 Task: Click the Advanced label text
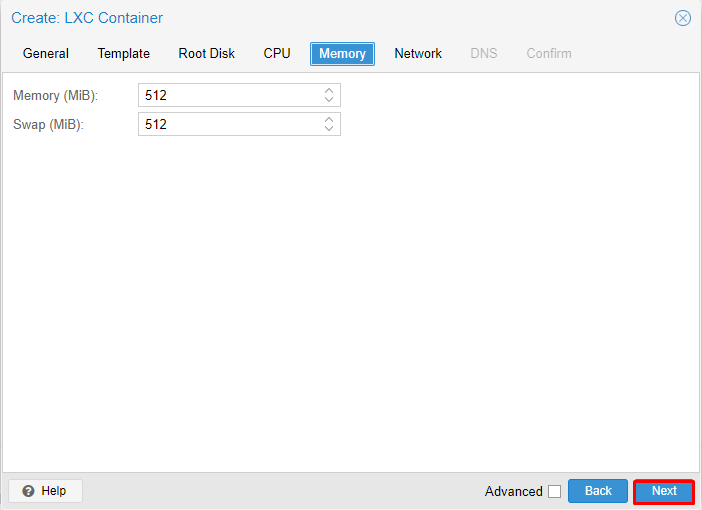pos(514,491)
